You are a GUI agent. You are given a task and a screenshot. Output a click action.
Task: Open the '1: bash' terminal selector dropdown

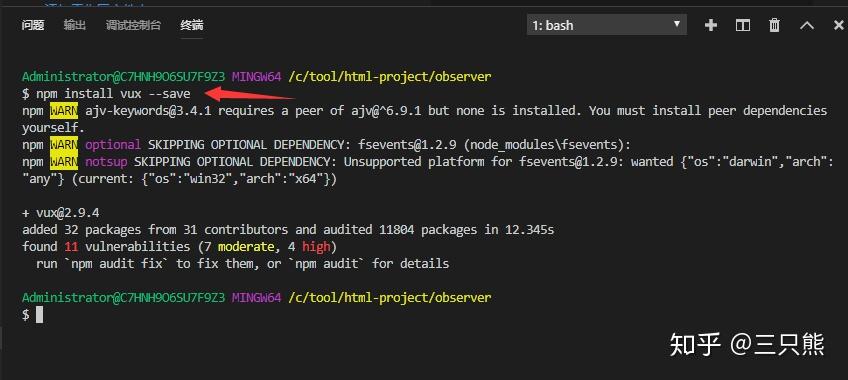[606, 25]
